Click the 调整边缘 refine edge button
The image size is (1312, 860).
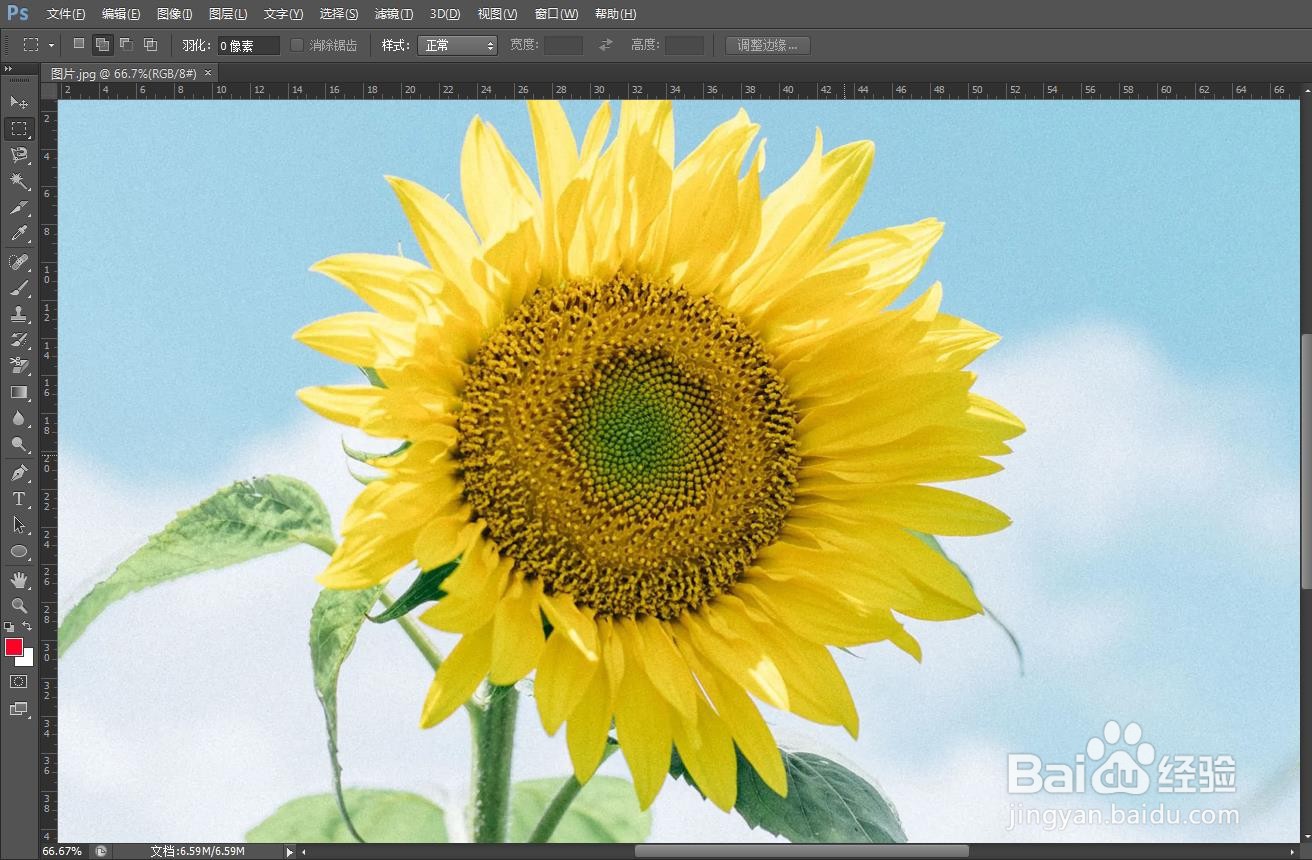point(768,45)
